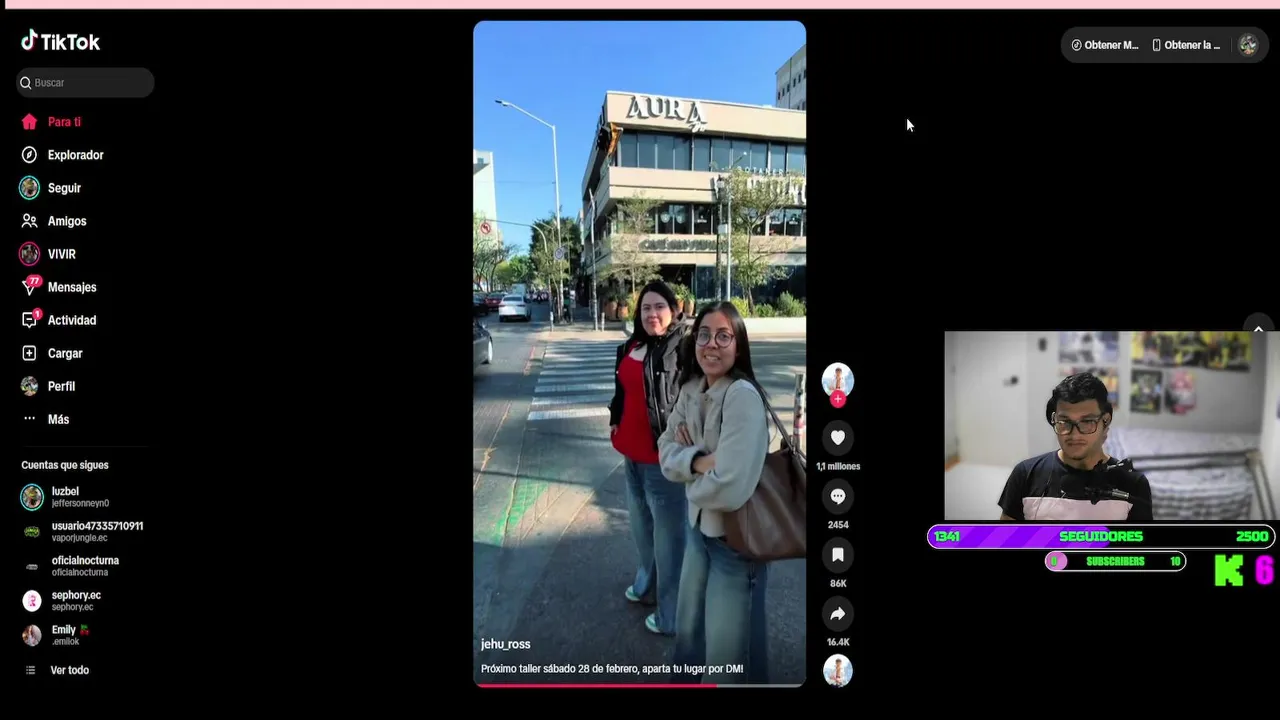The width and height of the screenshot is (1280, 720).
Task: Open usuario47335710911 followed account
Action: (80, 531)
